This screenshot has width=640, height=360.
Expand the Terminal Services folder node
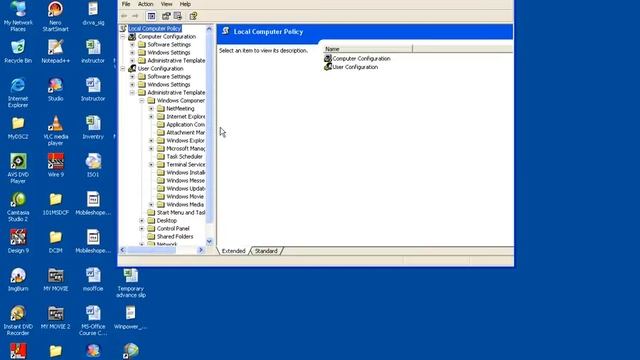[151, 164]
